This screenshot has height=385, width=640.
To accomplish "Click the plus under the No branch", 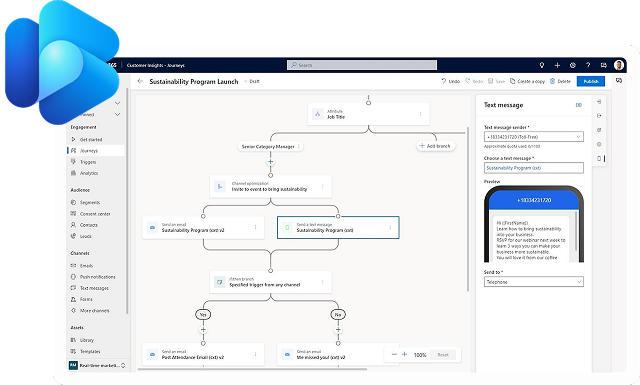I will (x=338, y=330).
